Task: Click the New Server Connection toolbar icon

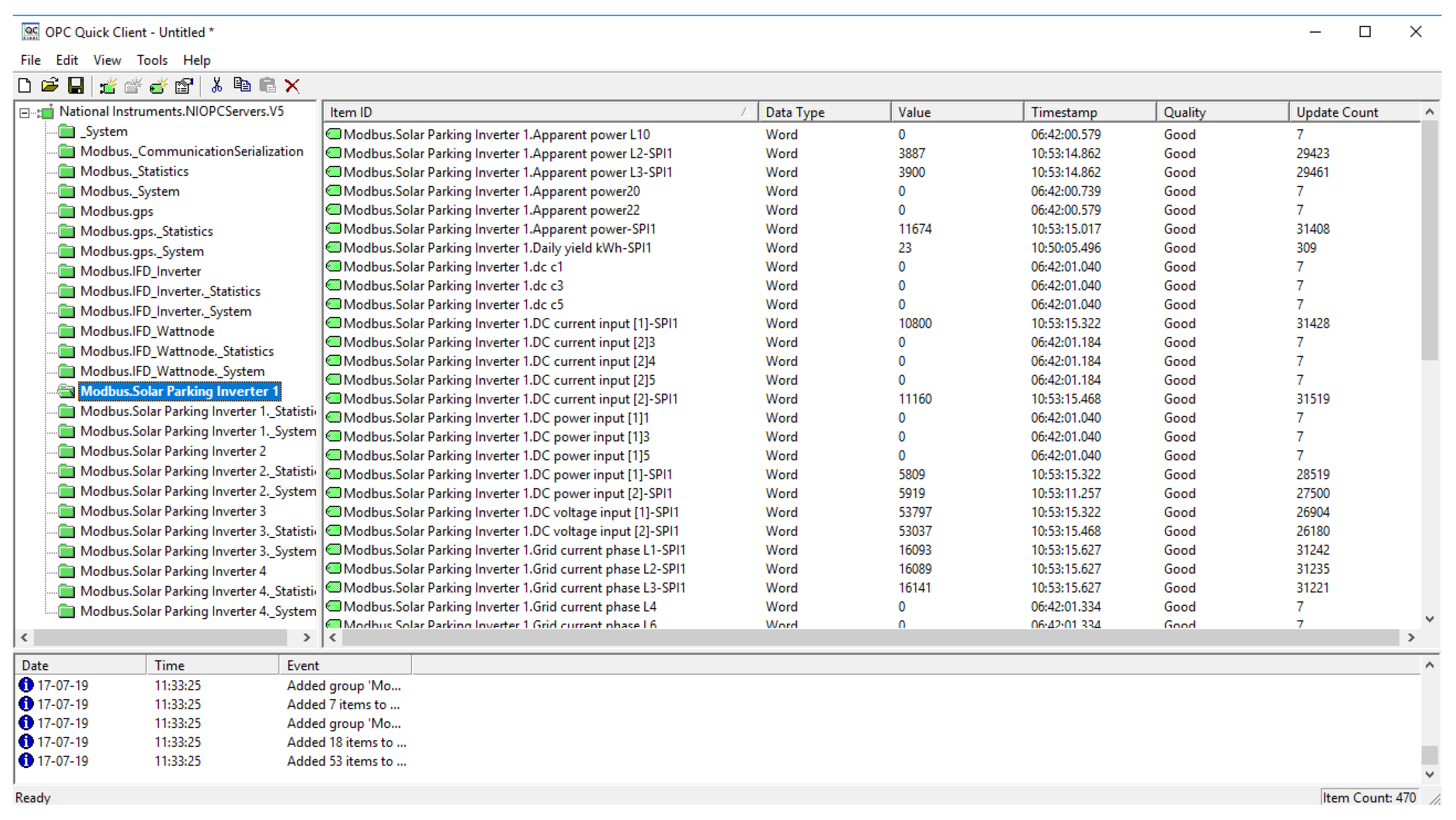Action: [107, 85]
